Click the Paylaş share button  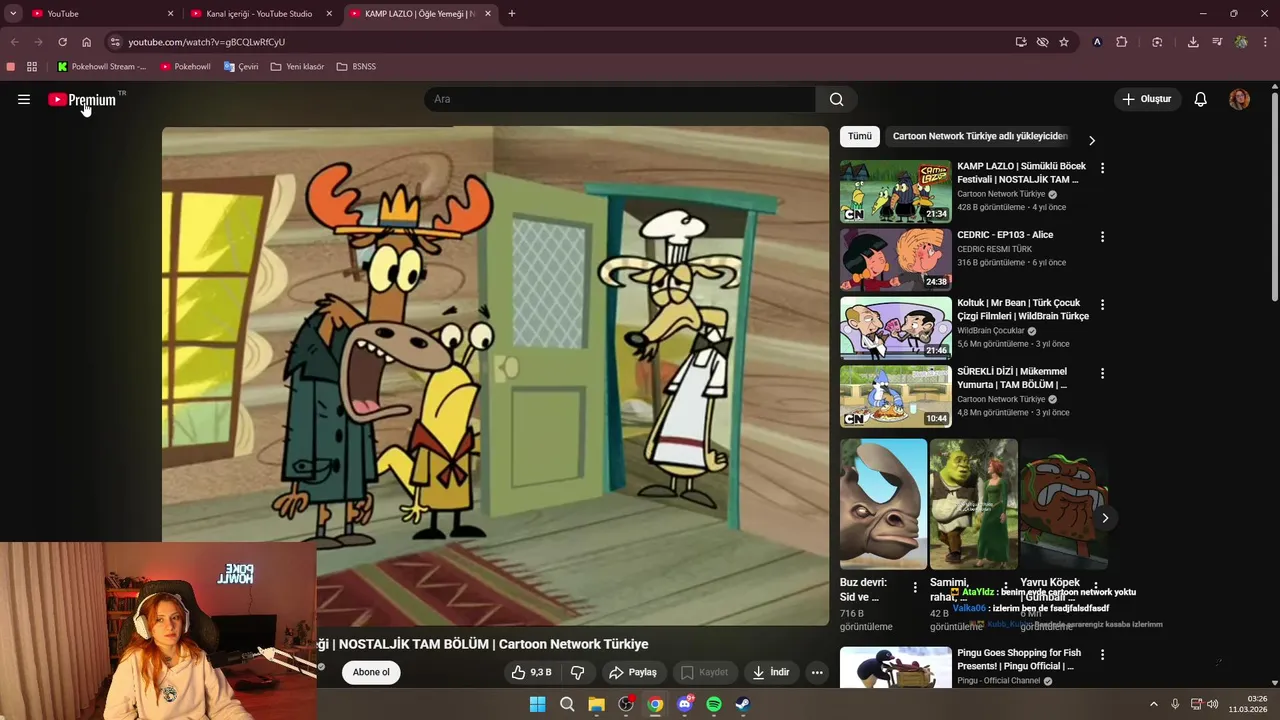pos(633,672)
